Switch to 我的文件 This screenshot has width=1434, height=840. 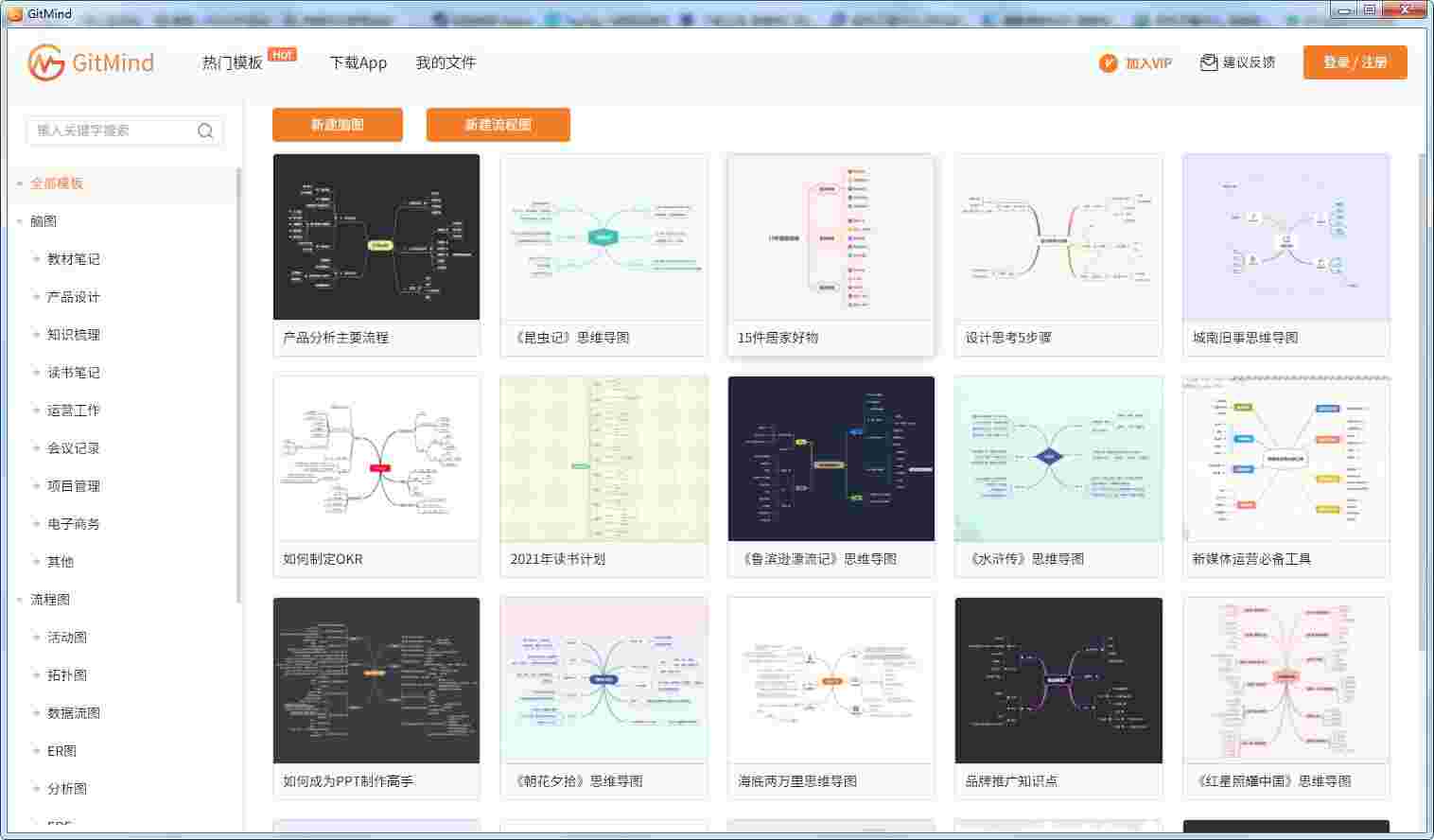(x=446, y=62)
